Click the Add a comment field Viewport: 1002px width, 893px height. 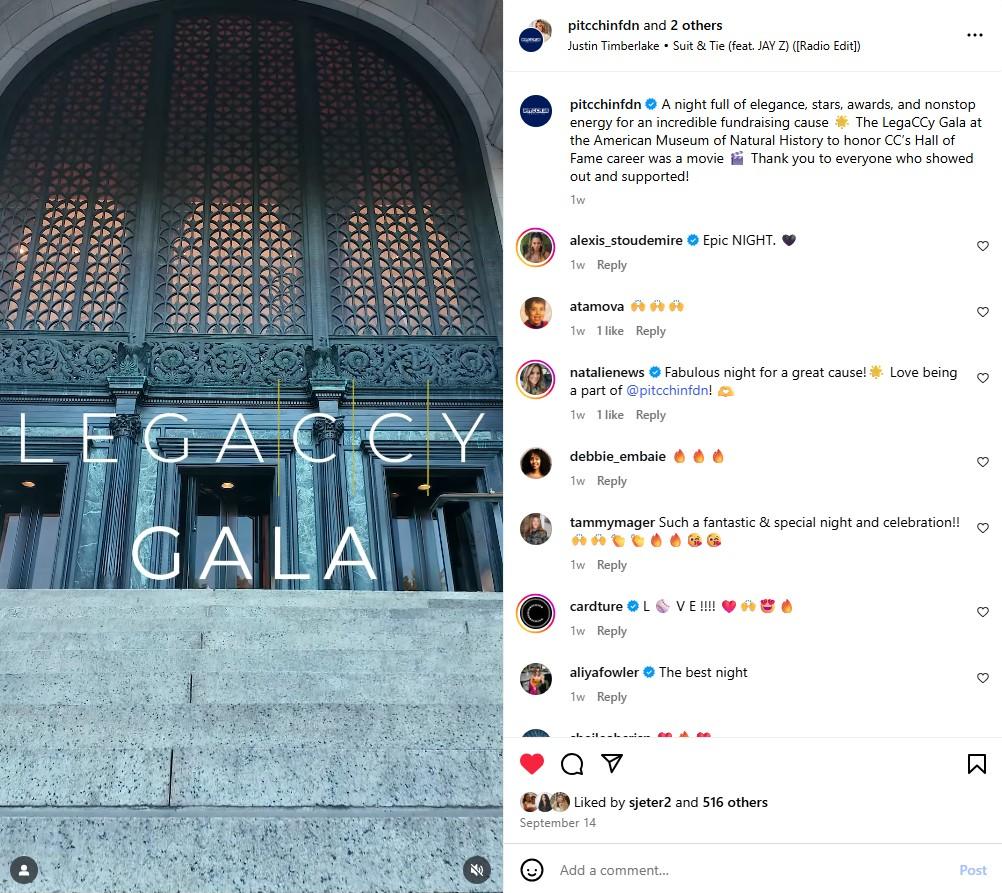(754, 870)
